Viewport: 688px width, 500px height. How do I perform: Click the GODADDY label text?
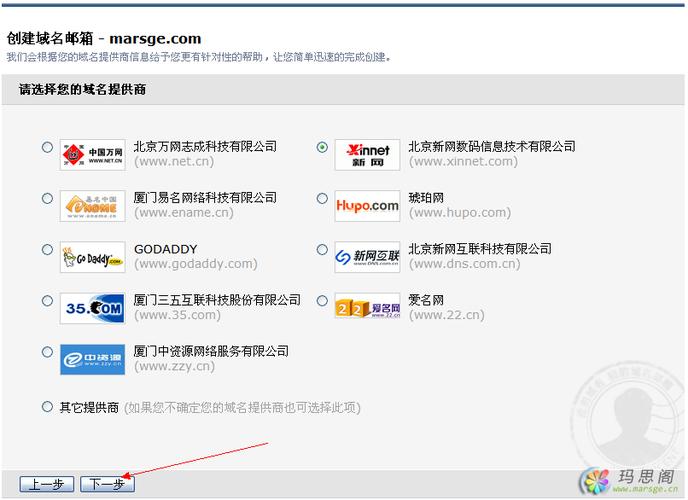[166, 249]
